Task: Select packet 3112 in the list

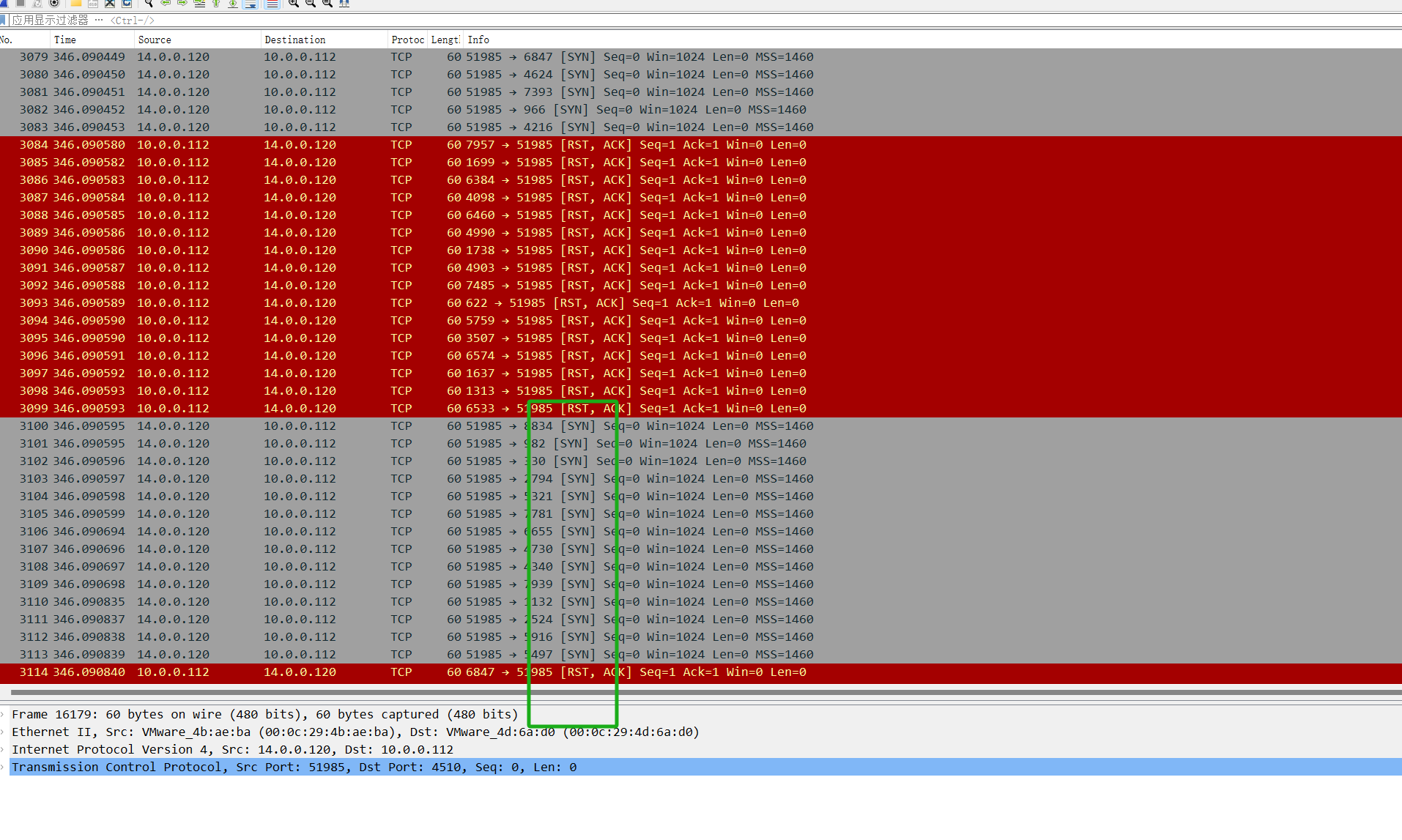Action: pos(701,637)
